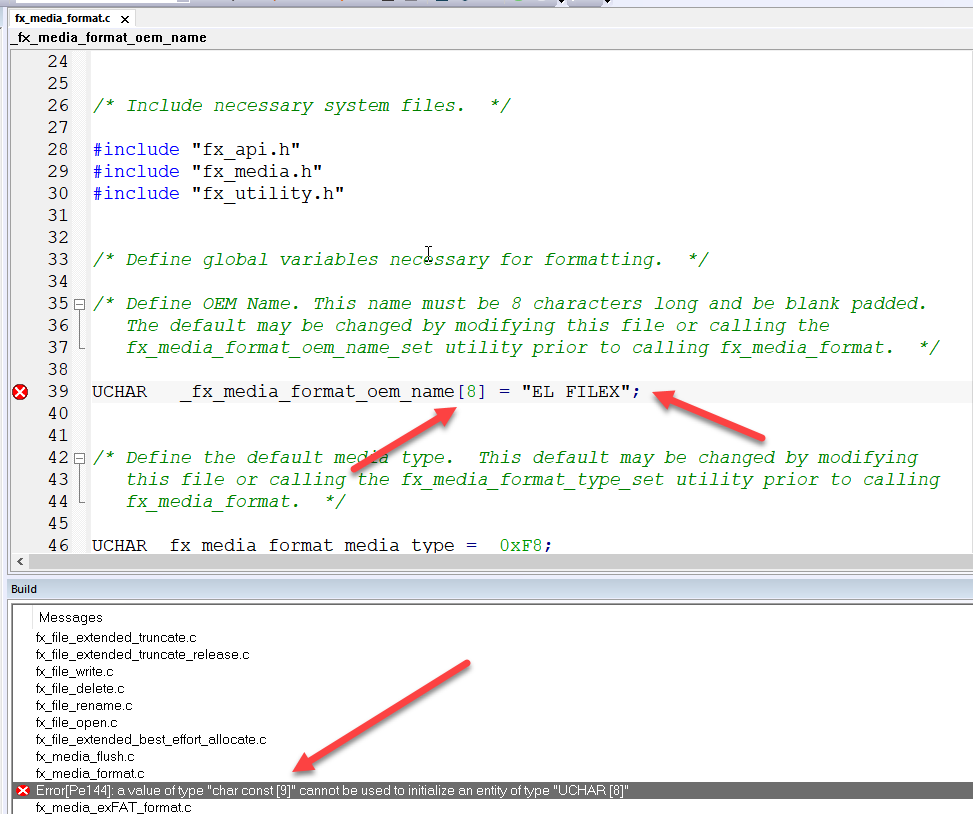The width and height of the screenshot is (973, 814).
Task: Click the _fx_media_format_oem_name function label
Action: pyautogui.click(x=109, y=38)
